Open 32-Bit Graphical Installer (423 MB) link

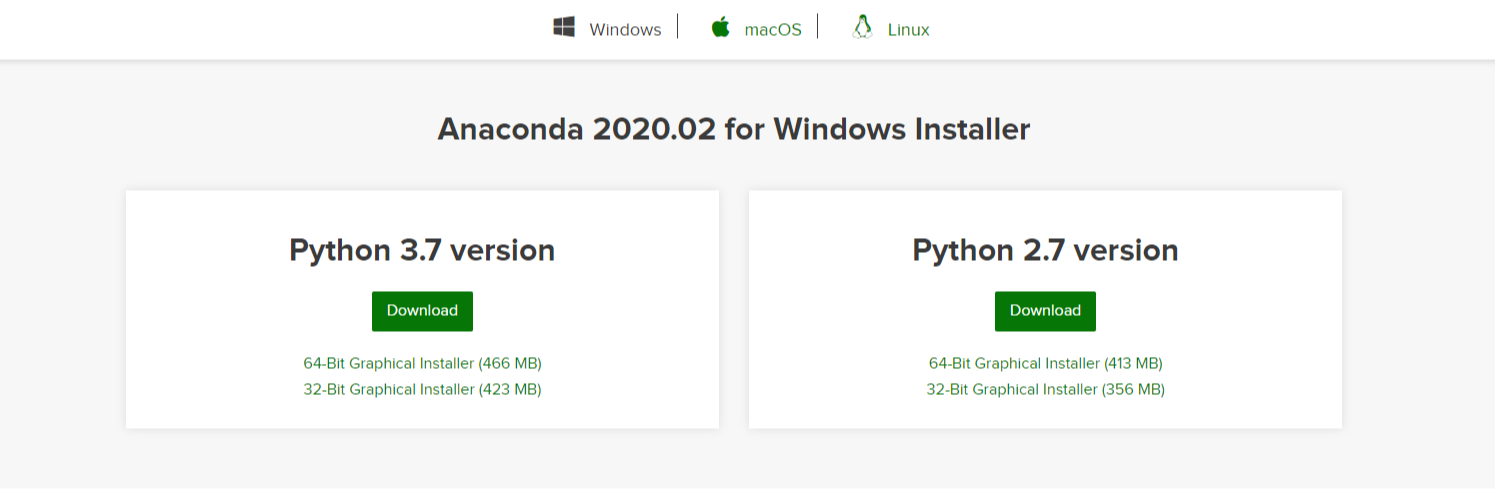pos(422,389)
